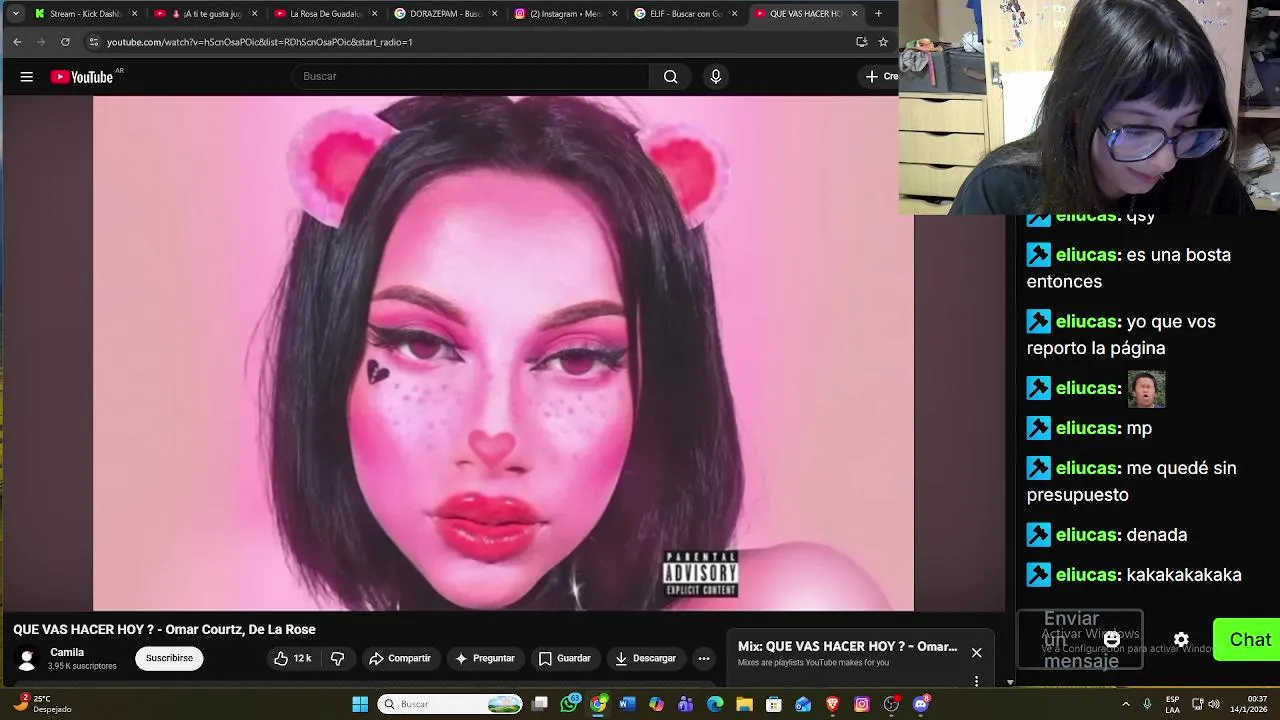This screenshot has width=1280, height=720.
Task: Bookmark this page with the star icon
Action: 883,42
